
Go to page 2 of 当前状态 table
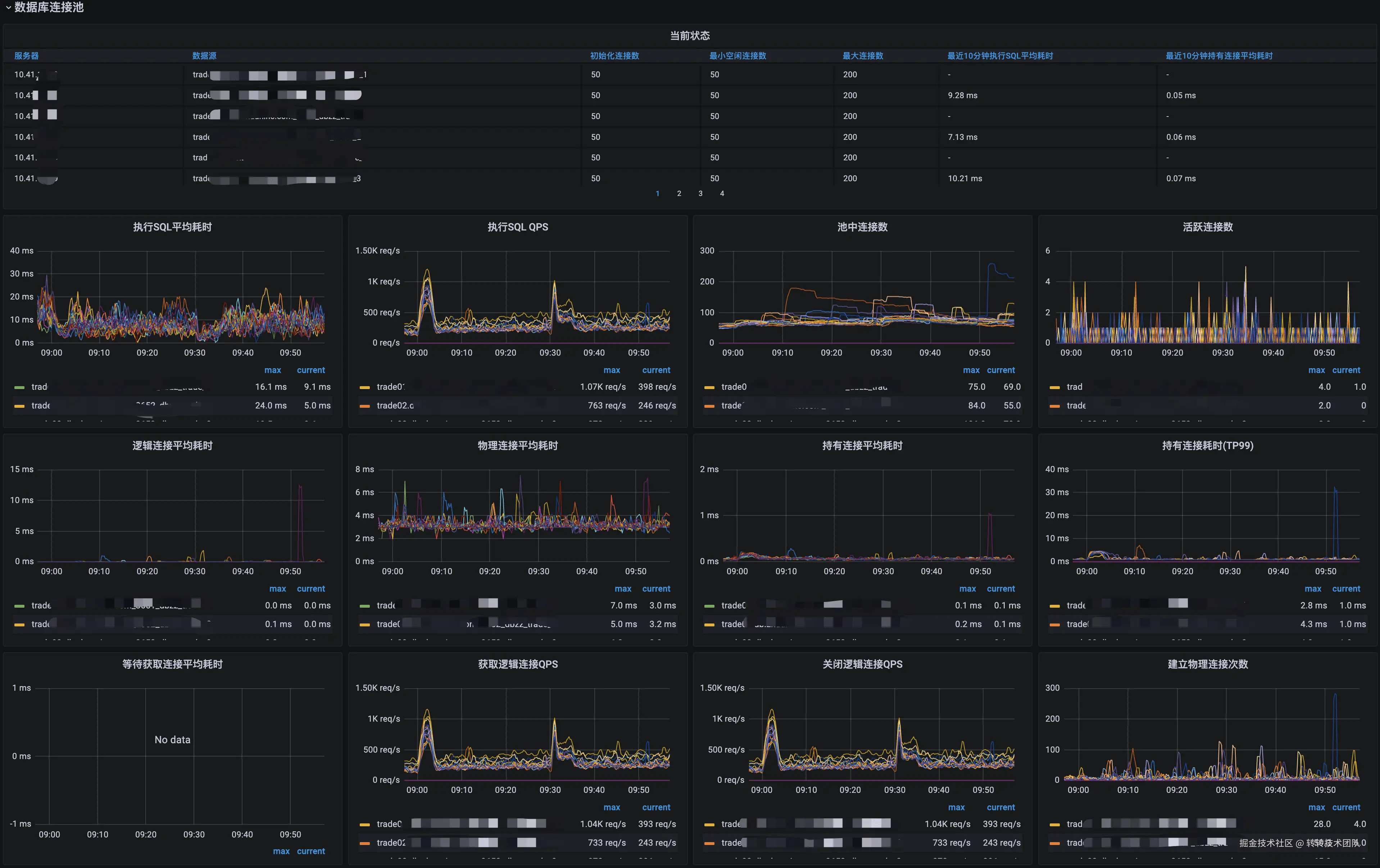pyautogui.click(x=679, y=194)
